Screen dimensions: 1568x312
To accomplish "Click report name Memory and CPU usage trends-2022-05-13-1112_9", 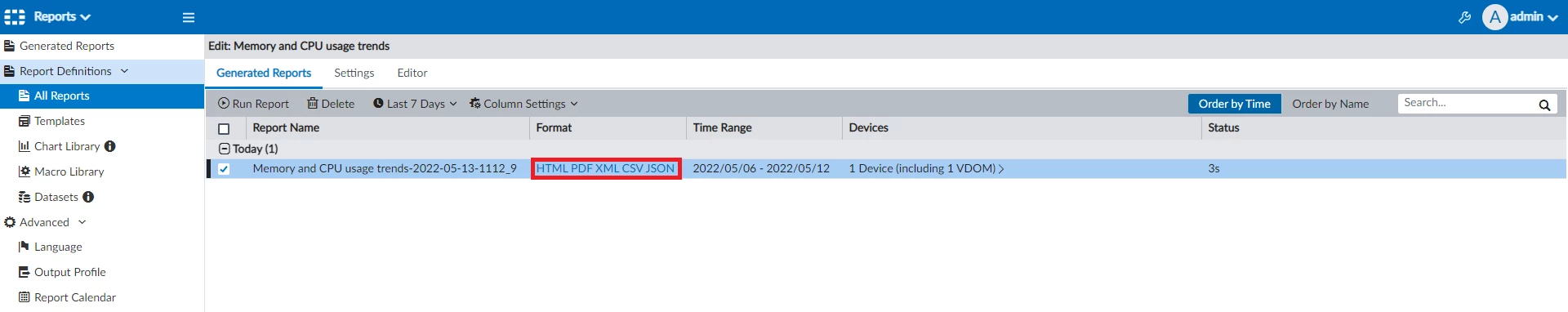I will point(385,168).
